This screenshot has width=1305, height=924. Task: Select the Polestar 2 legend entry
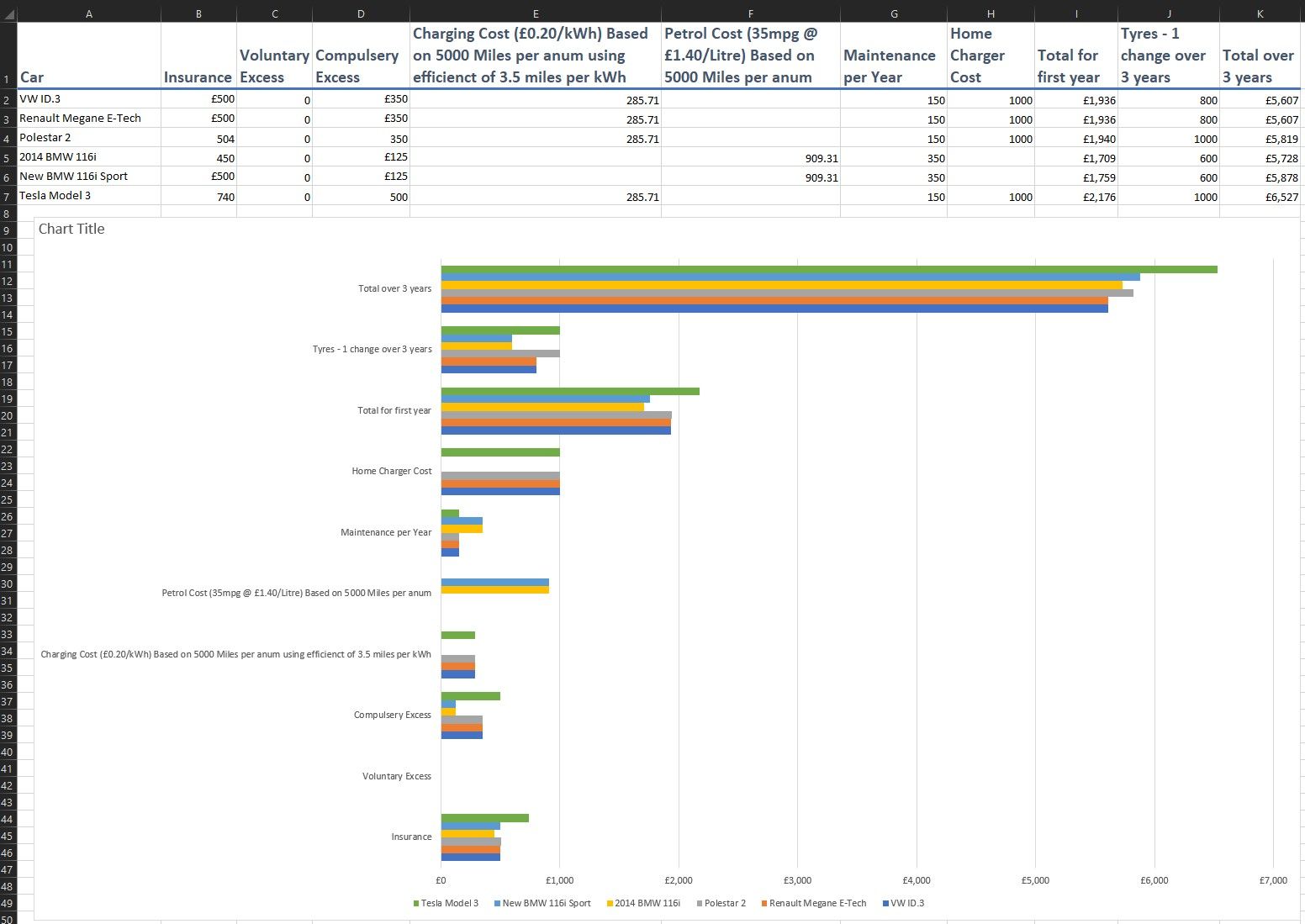click(x=724, y=904)
